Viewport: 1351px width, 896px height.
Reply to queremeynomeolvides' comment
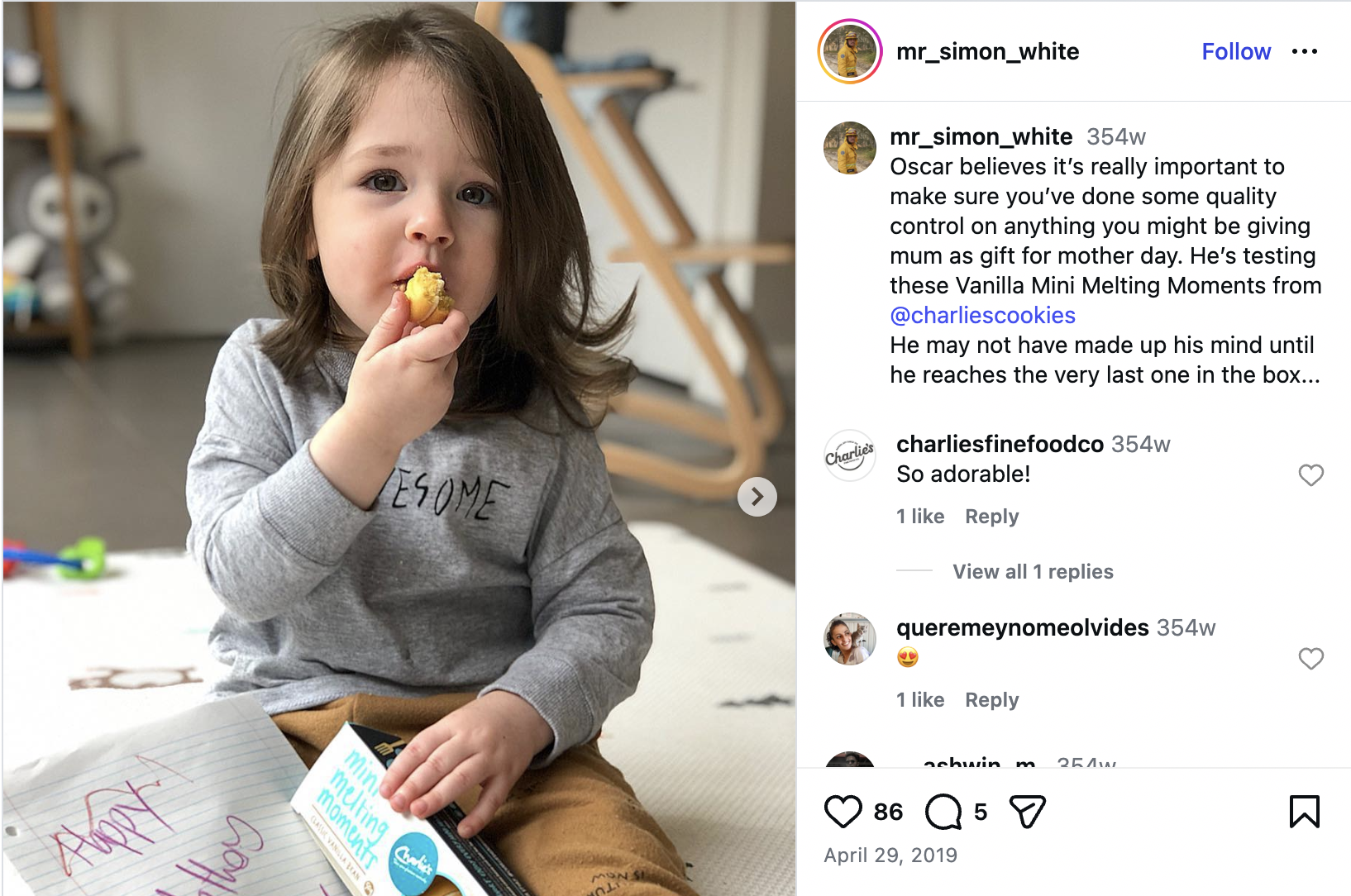(x=991, y=700)
